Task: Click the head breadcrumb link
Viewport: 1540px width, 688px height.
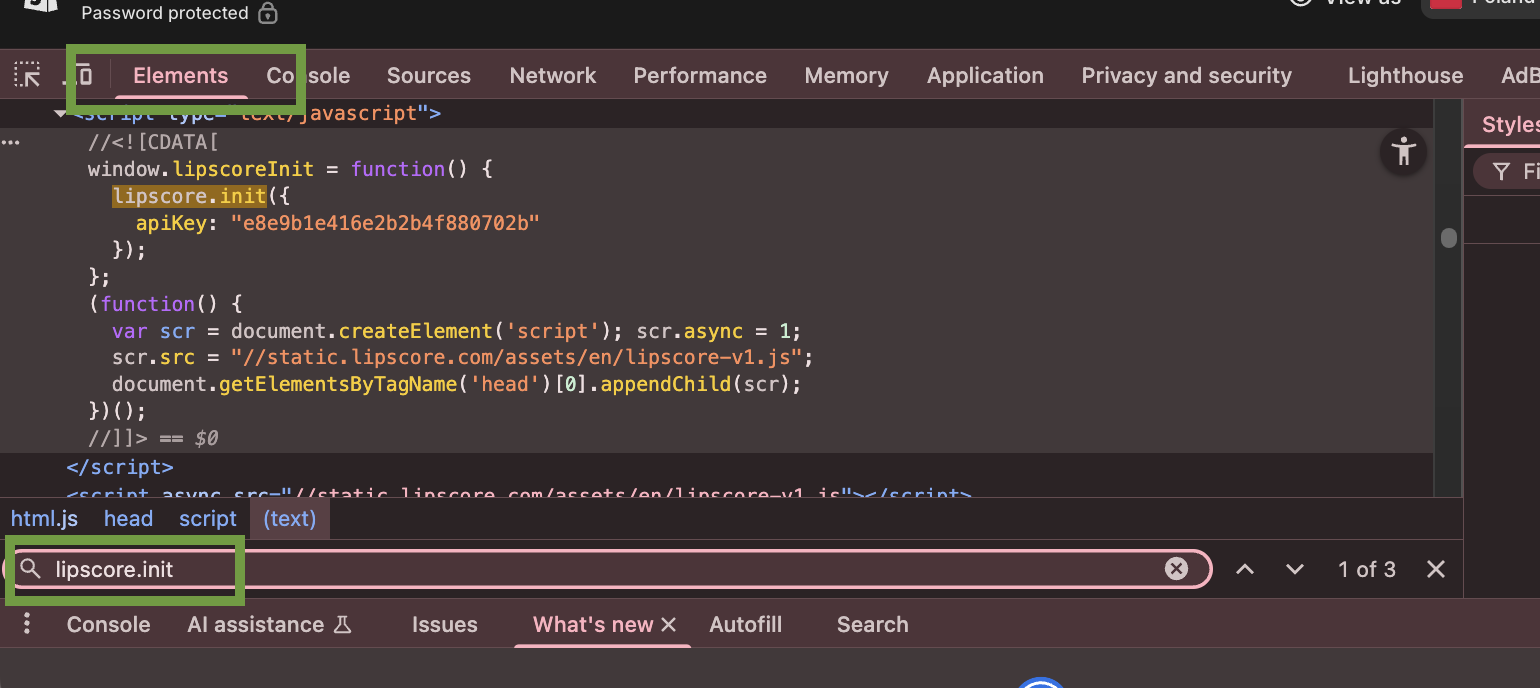Action: point(128,518)
